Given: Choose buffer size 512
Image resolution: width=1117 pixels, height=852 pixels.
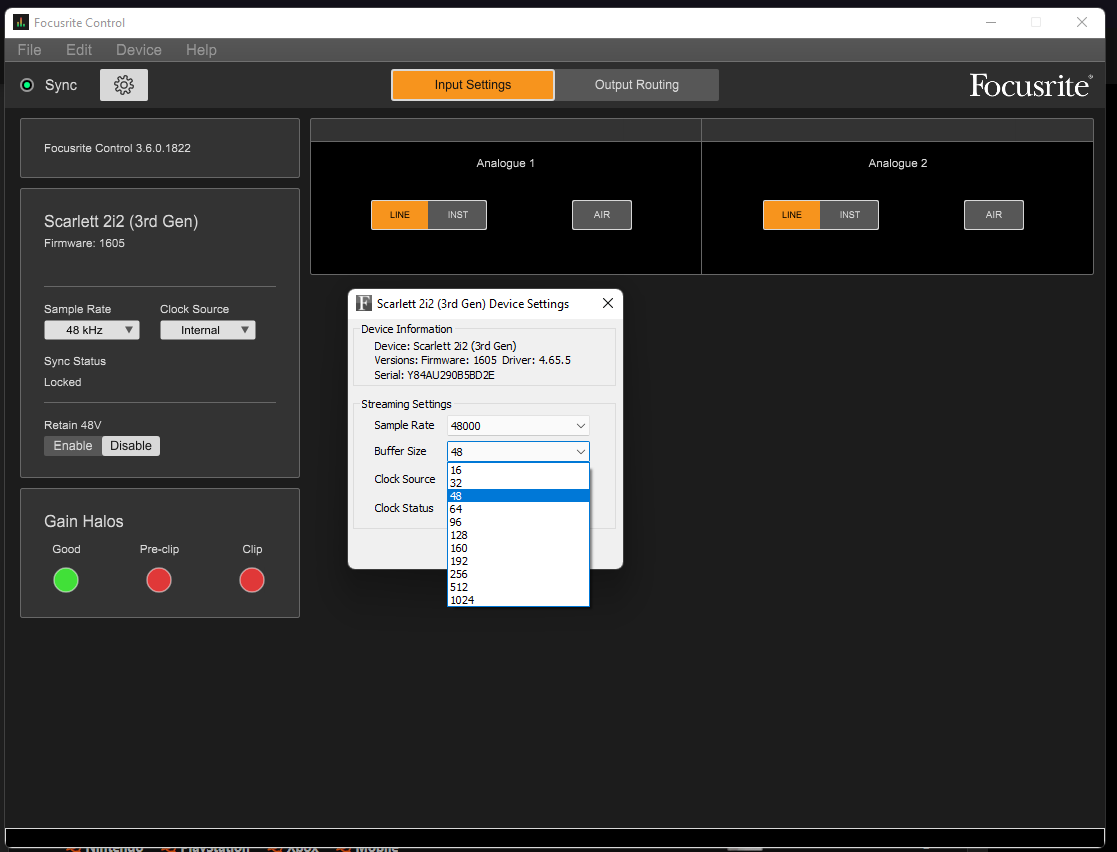Looking at the screenshot, I should pyautogui.click(x=518, y=587).
